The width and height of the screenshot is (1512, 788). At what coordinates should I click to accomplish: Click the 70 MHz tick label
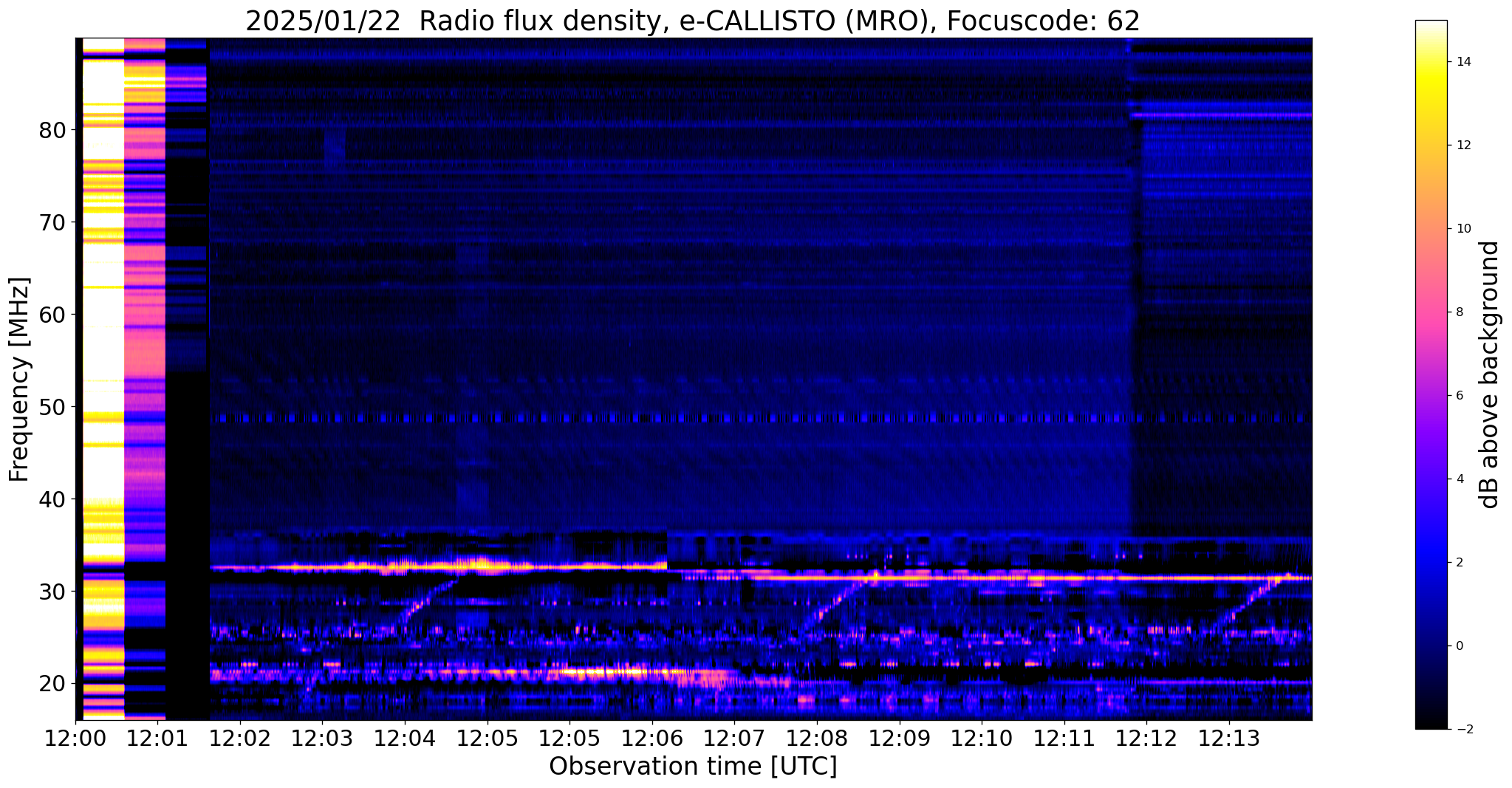click(x=52, y=223)
